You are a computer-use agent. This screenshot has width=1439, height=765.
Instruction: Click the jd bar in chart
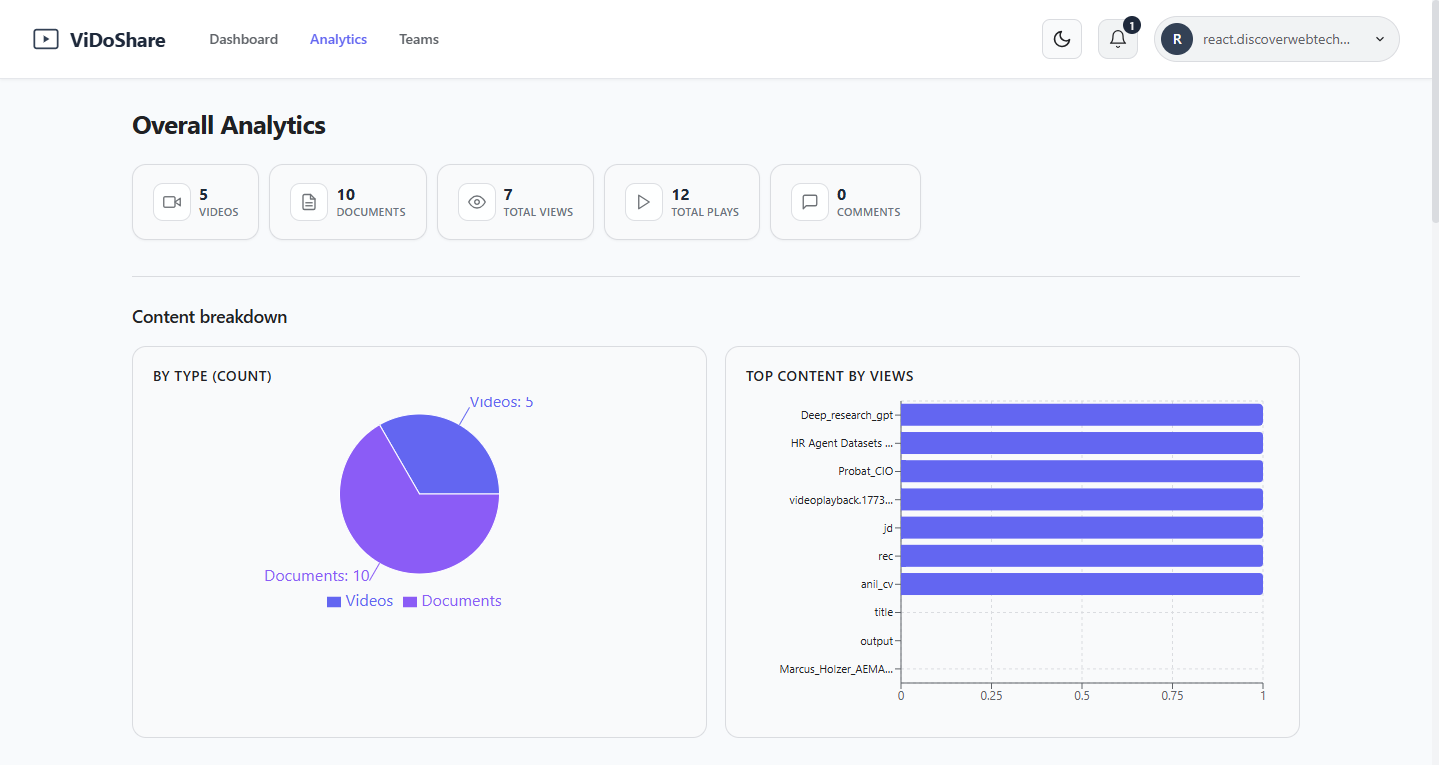pos(1082,527)
